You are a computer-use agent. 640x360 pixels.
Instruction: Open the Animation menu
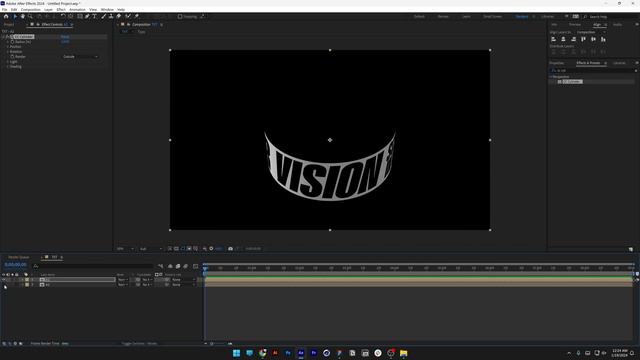coord(77,9)
